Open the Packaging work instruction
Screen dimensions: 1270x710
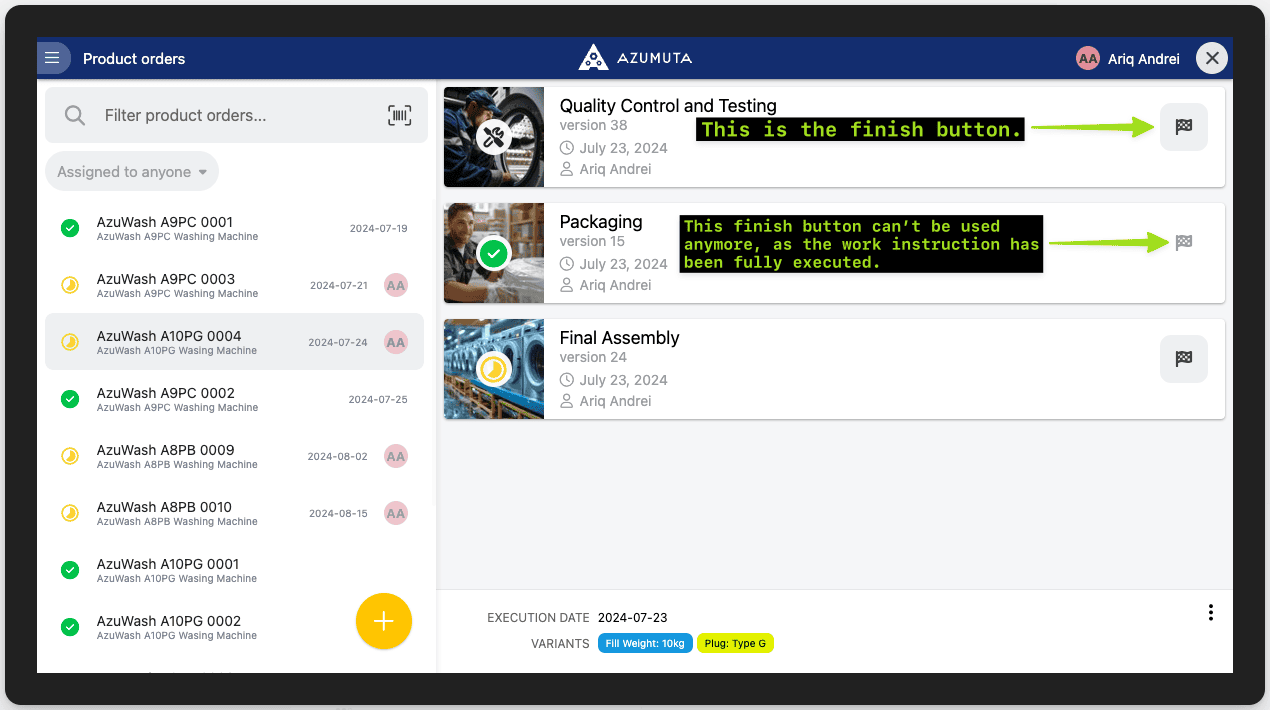point(601,222)
